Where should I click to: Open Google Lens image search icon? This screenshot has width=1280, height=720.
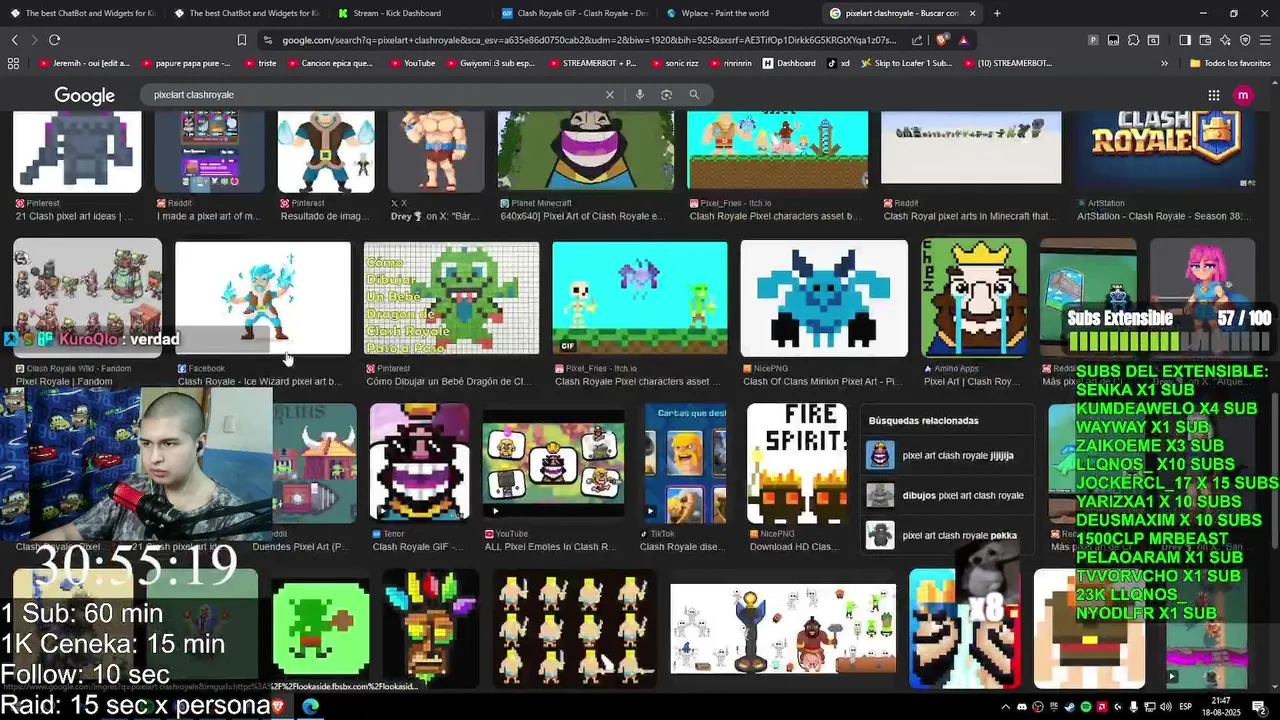(666, 95)
